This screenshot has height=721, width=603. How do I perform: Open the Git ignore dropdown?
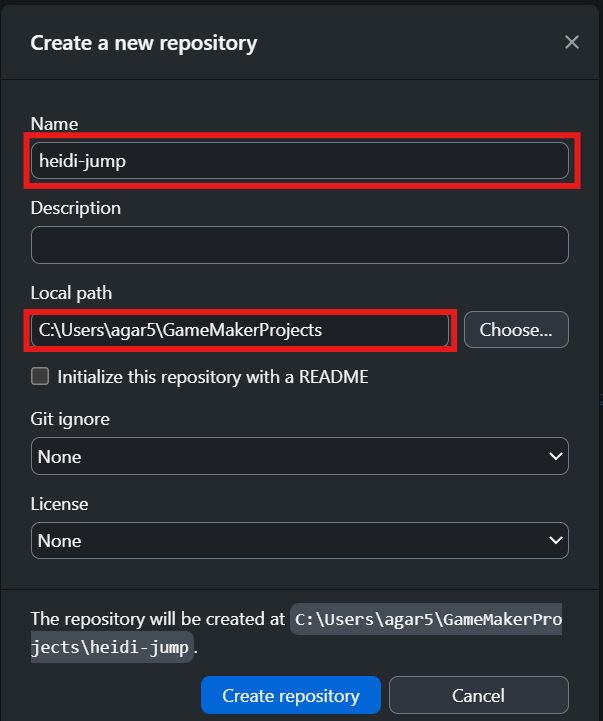coord(299,456)
